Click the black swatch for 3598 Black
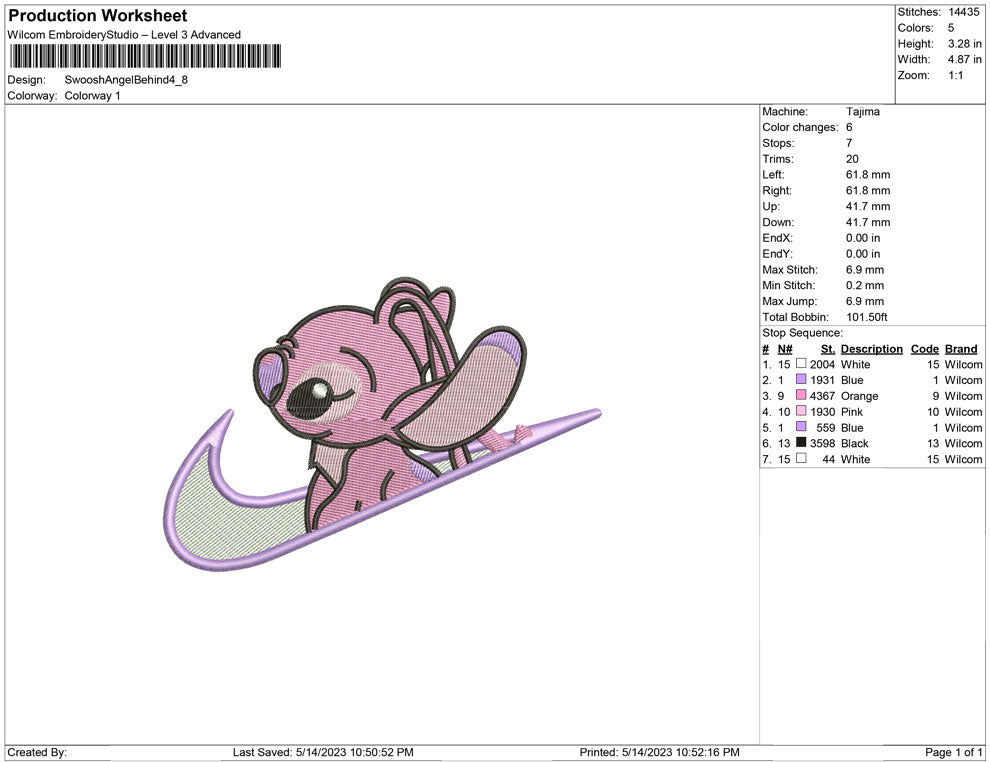The width and height of the screenshot is (990, 762). [801, 443]
